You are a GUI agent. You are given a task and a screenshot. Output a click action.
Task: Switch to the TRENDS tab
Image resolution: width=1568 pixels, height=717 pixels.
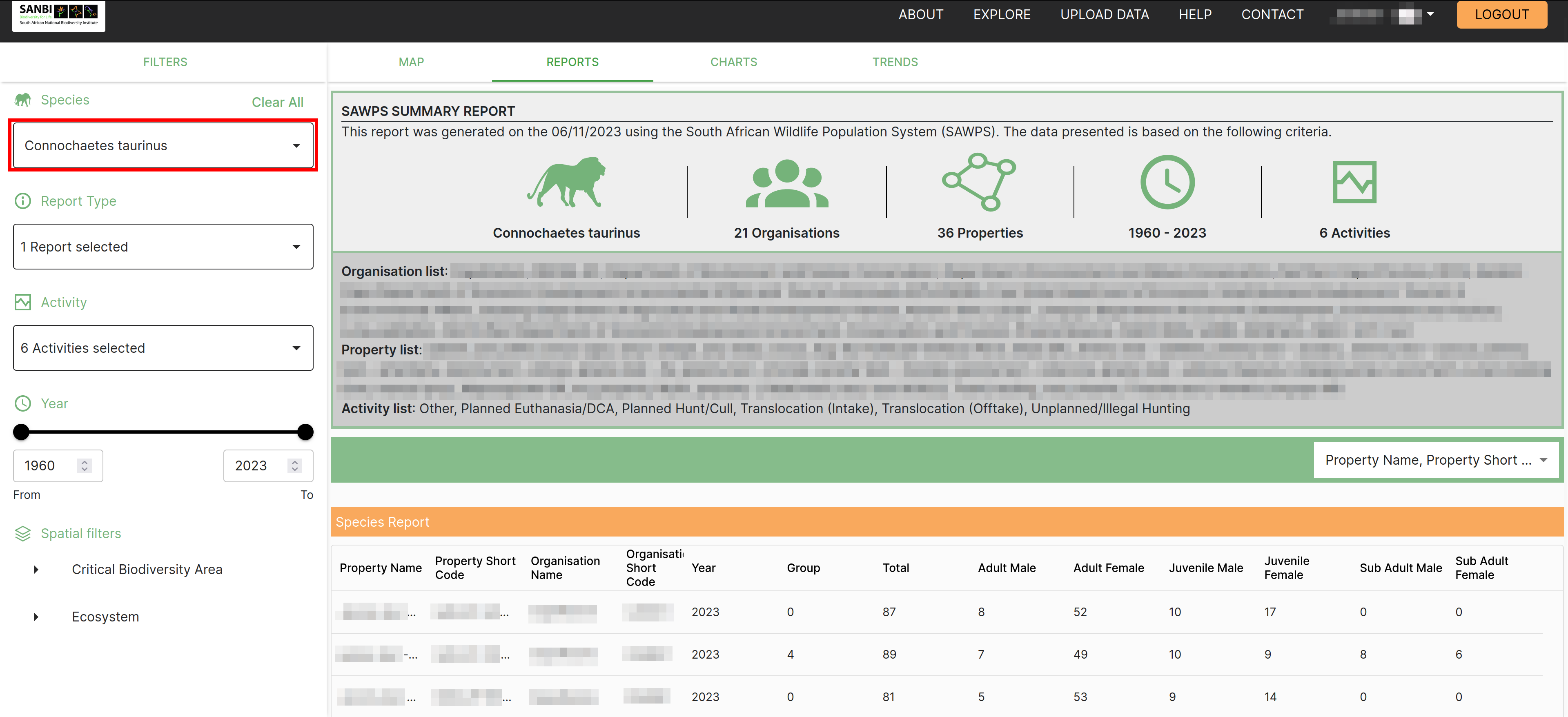pos(895,62)
